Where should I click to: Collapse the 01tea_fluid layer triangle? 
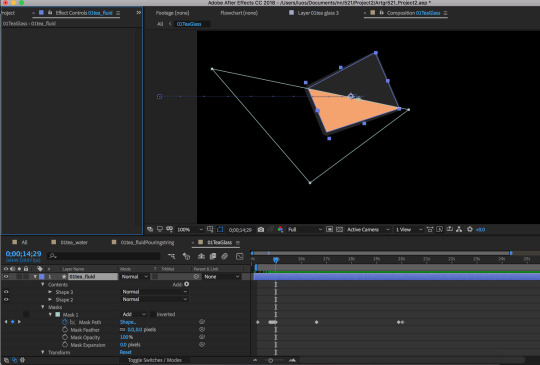(x=35, y=277)
